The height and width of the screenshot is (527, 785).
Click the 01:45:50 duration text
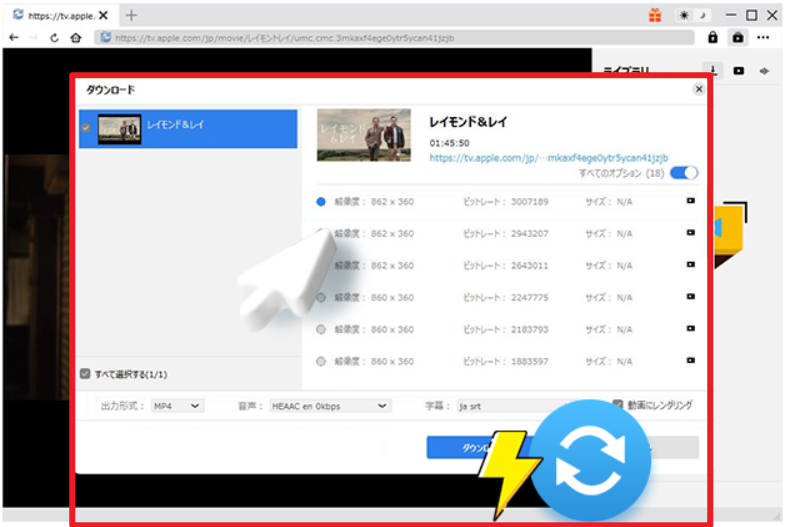tap(449, 143)
